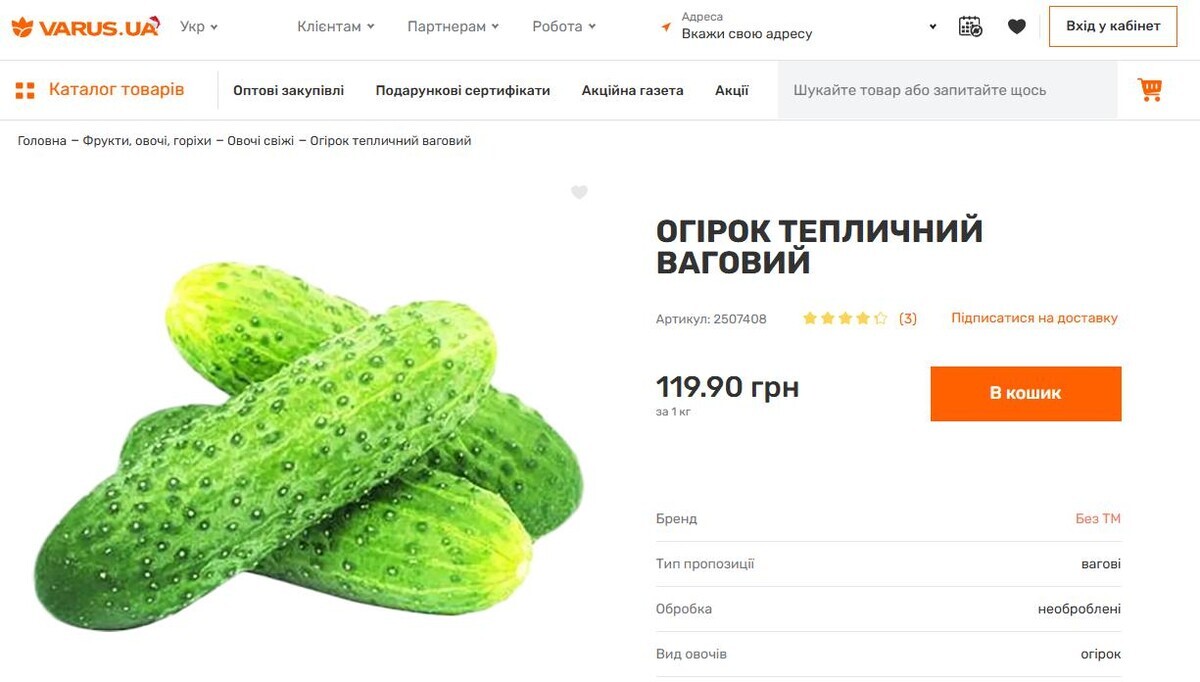Click the product search input field
1200x682 pixels.
pos(945,90)
